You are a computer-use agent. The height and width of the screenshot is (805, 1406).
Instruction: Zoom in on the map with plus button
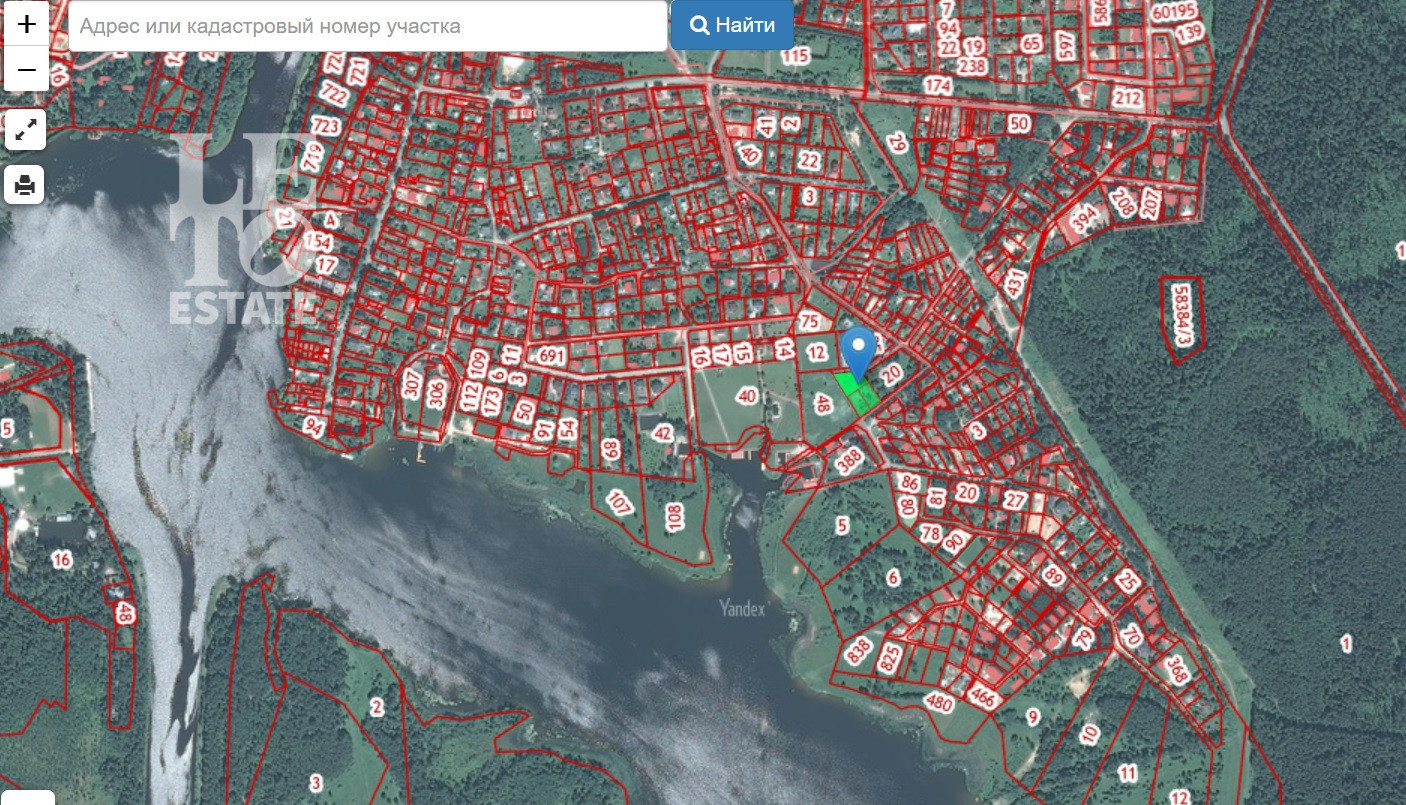pyautogui.click(x=26, y=23)
